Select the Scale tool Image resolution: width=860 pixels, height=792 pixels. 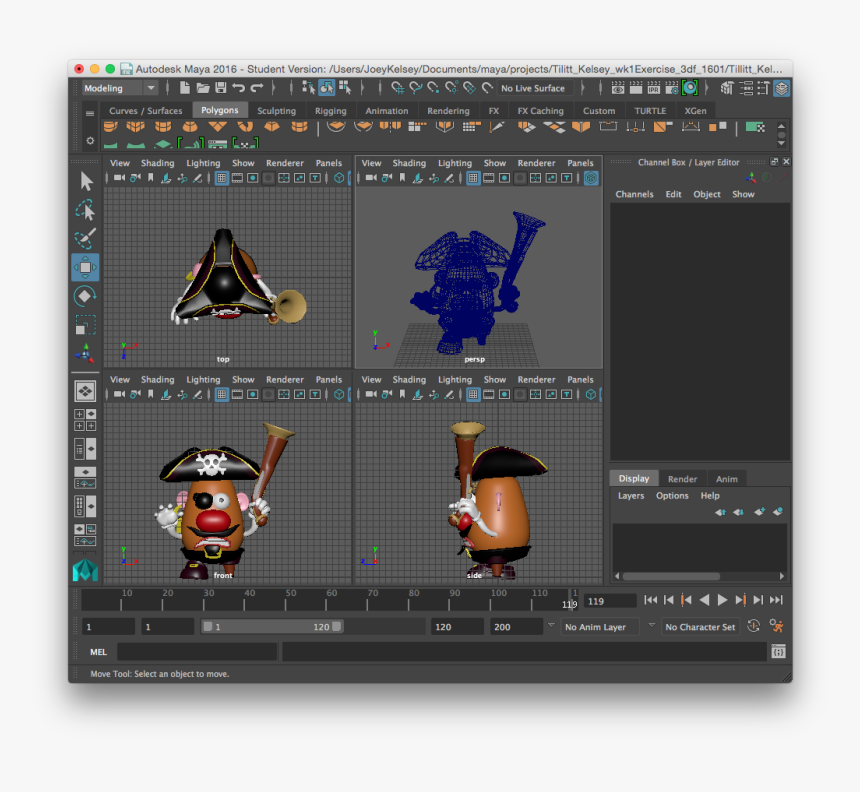[x=84, y=323]
